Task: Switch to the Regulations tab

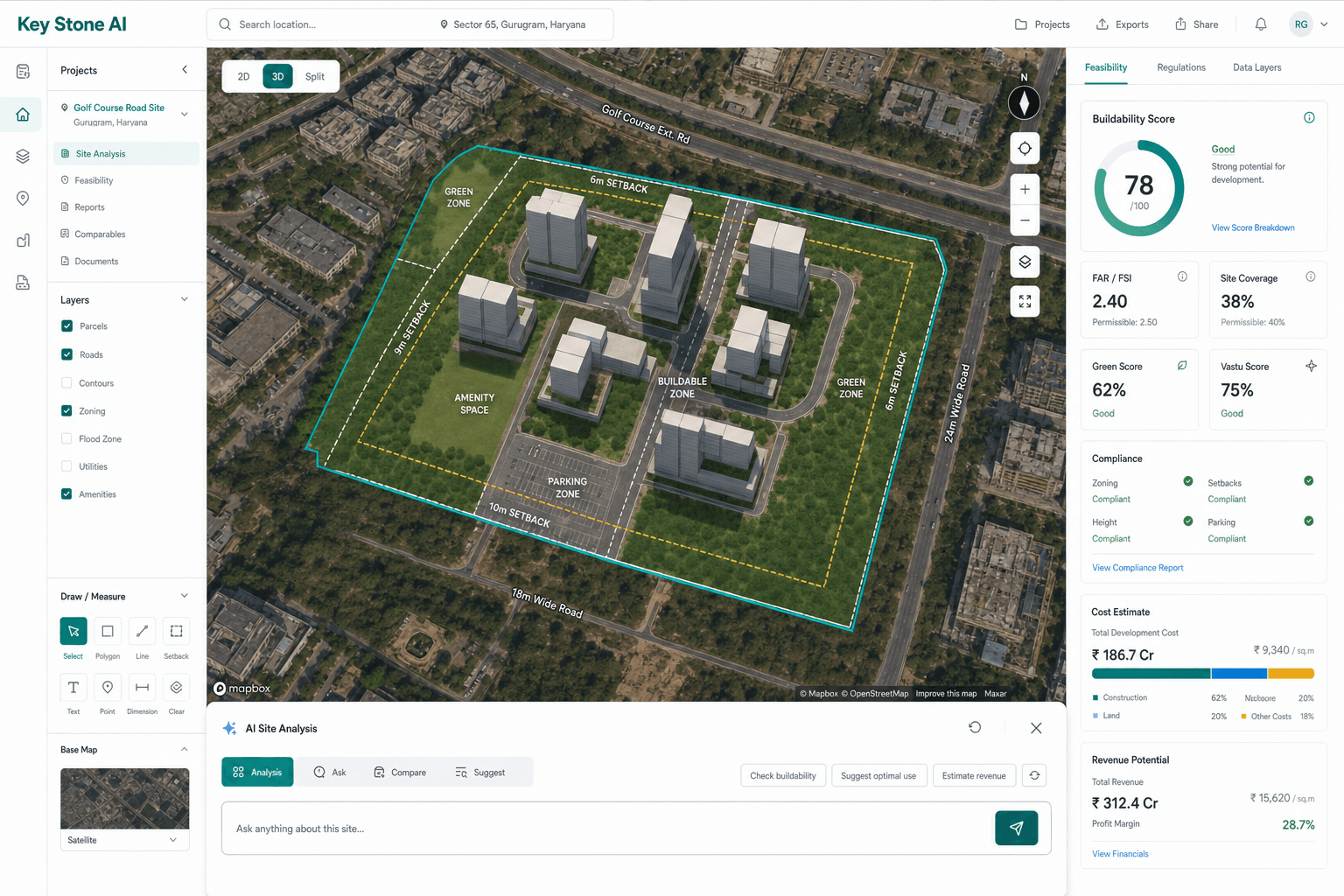Action: (x=1180, y=67)
